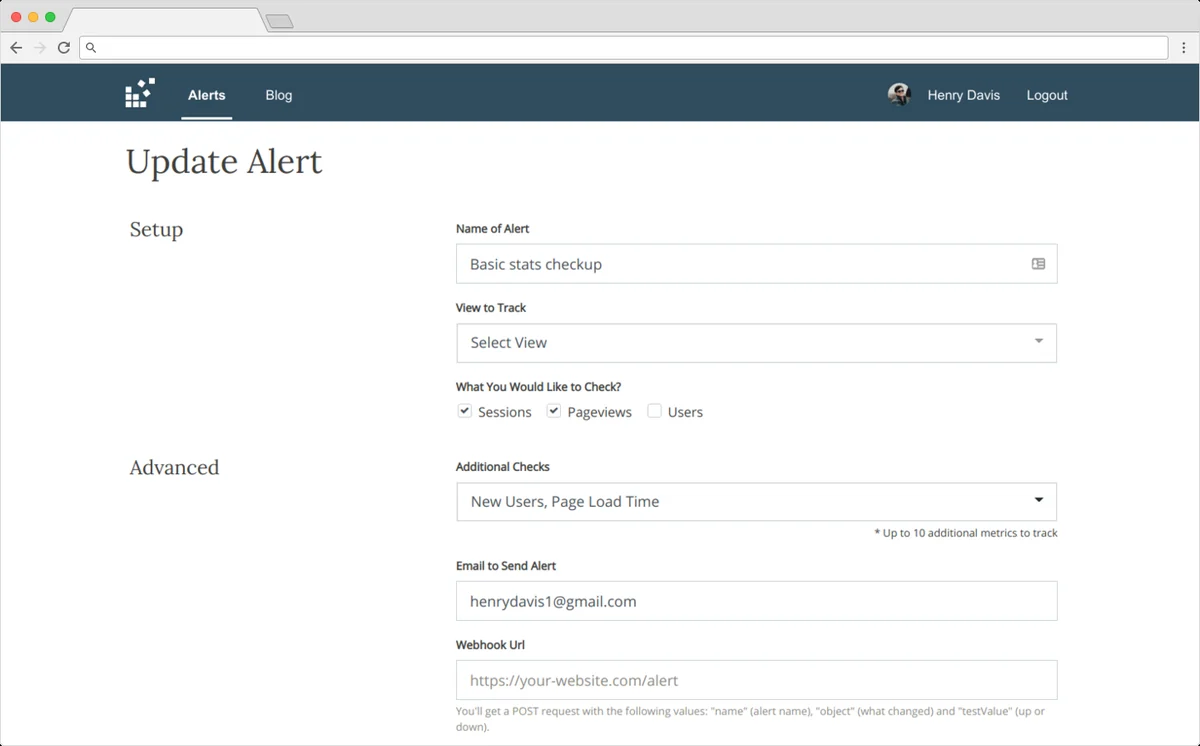
Task: Click the app logo in navbar
Action: coord(139,93)
